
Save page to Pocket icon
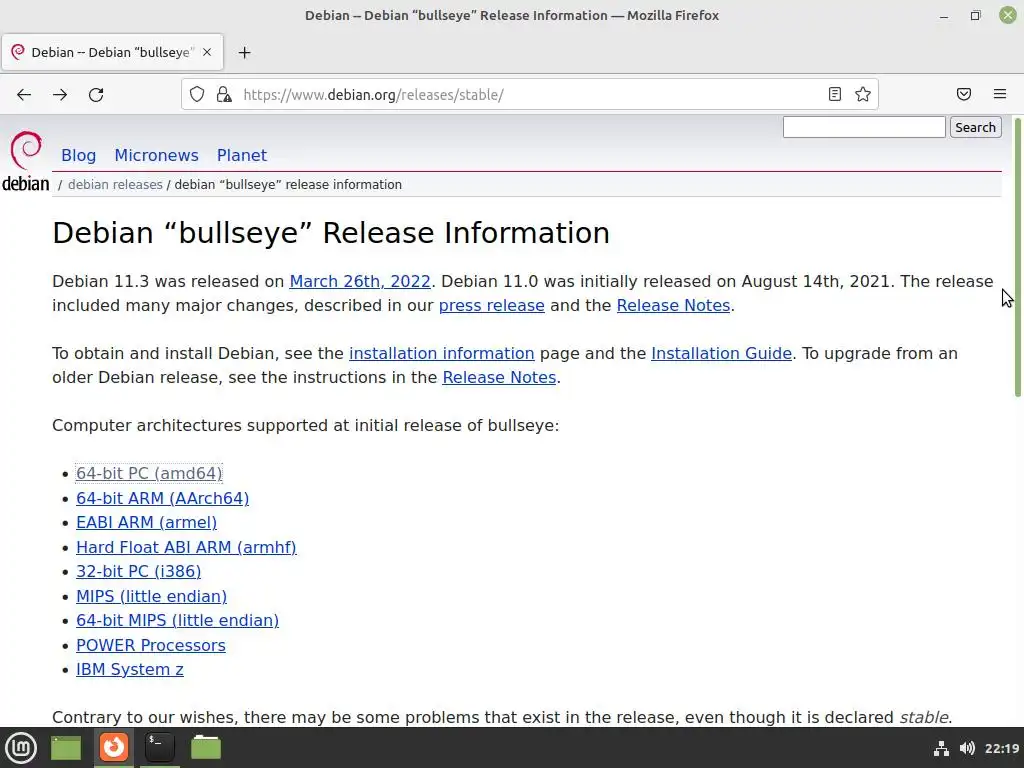pyautogui.click(x=964, y=95)
